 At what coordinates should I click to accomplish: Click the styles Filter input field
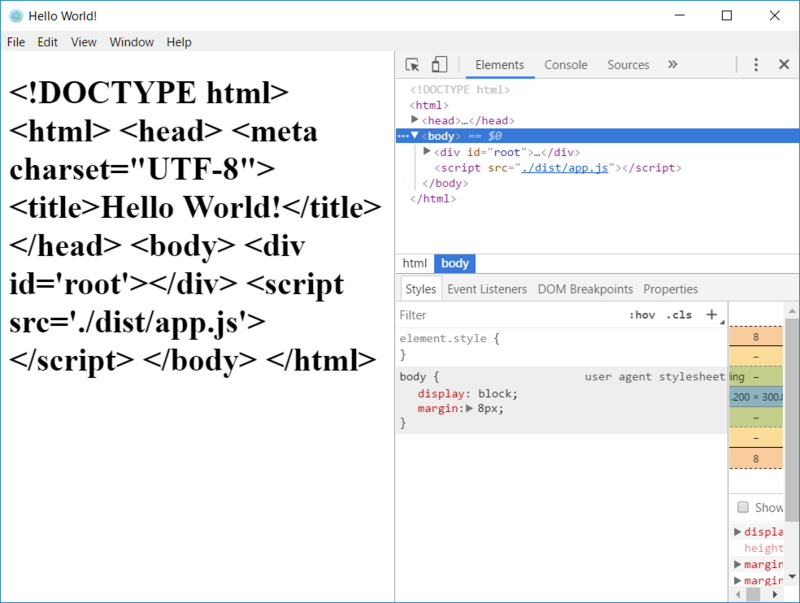510,315
